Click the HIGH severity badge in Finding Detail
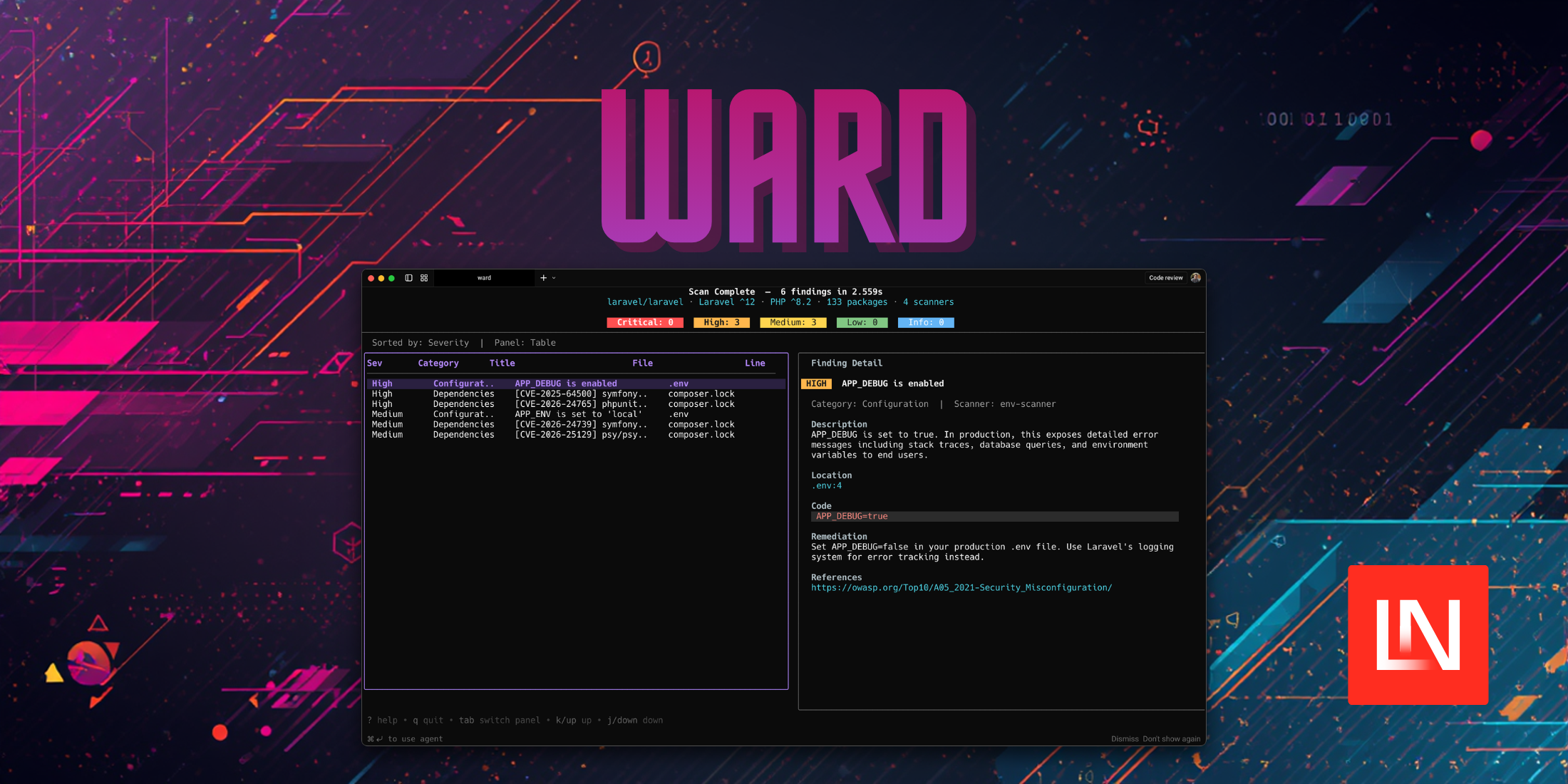 point(816,383)
